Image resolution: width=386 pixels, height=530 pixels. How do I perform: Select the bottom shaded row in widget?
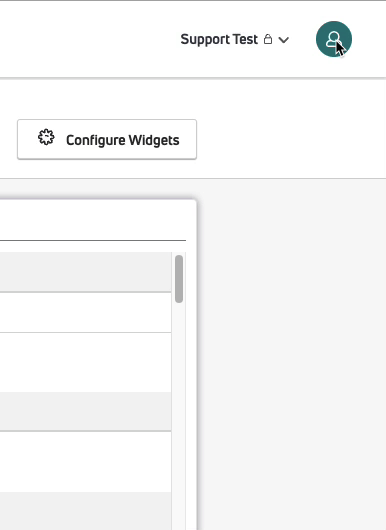86,511
